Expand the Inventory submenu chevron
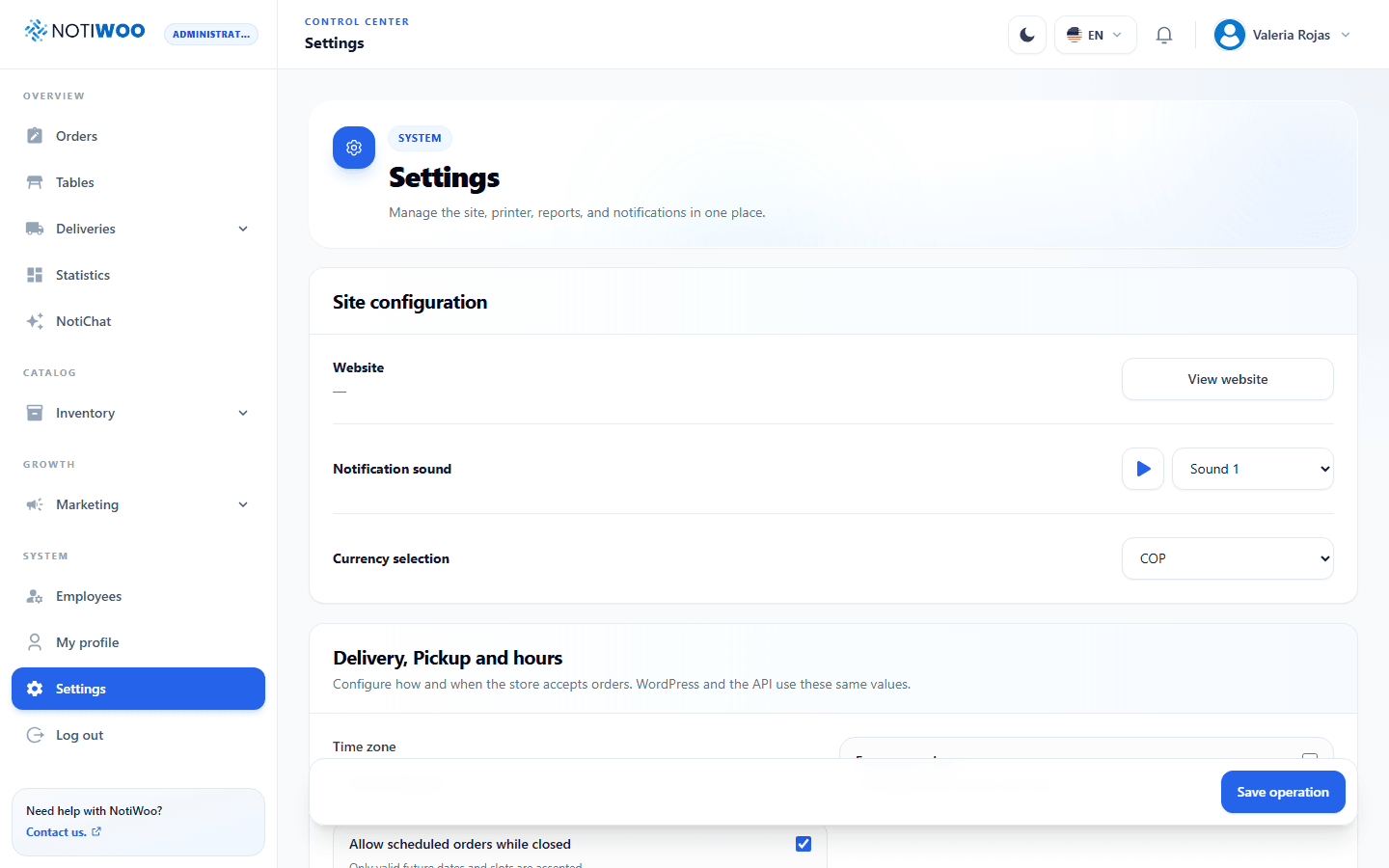This screenshot has height=868, width=1389. pos(243,413)
